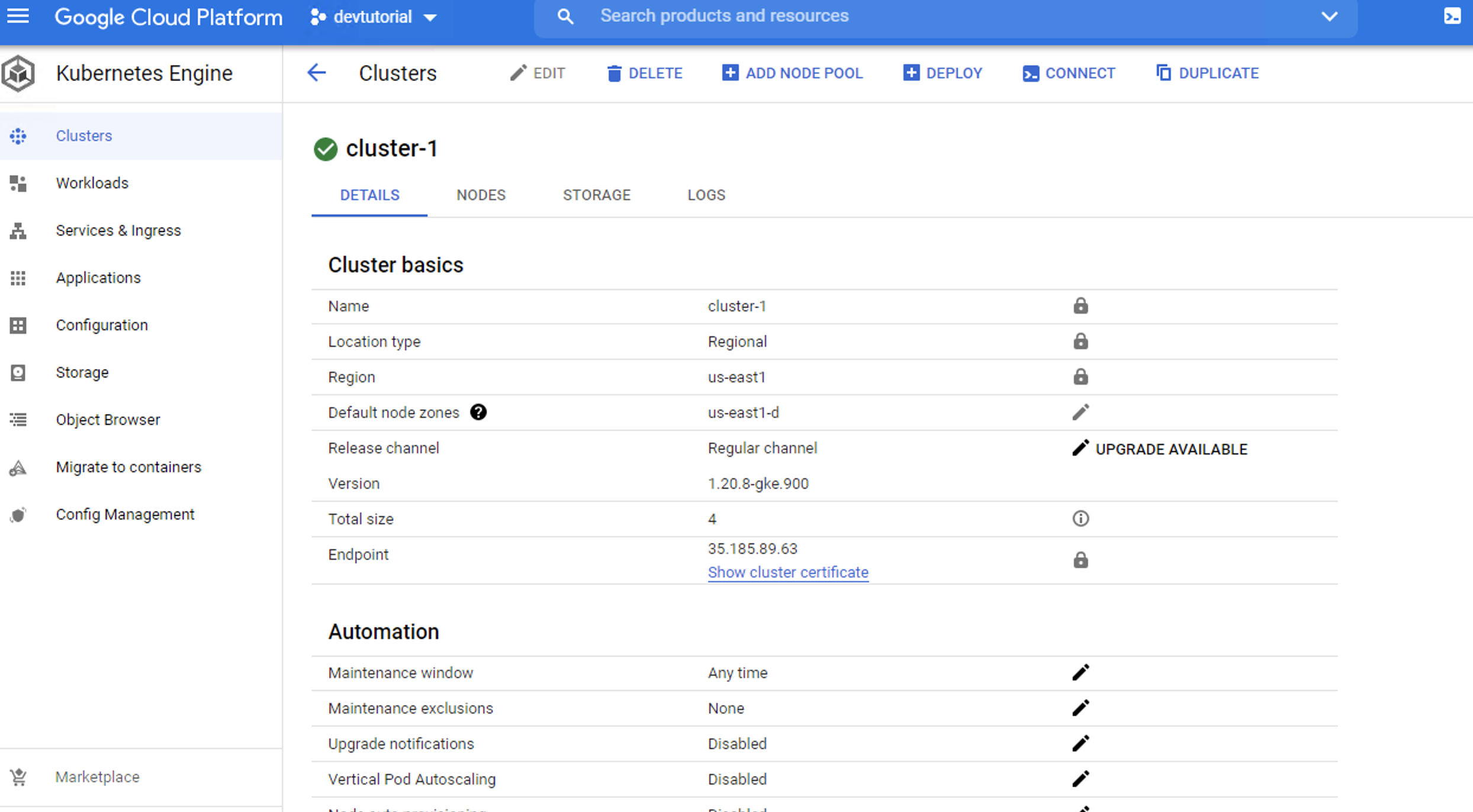Click the CONNECT button
This screenshot has height=812, width=1473.
click(1069, 73)
